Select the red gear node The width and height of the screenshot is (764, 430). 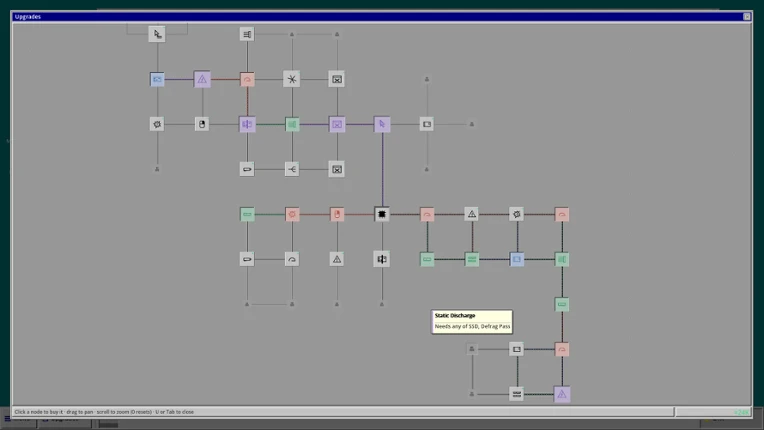(292, 214)
